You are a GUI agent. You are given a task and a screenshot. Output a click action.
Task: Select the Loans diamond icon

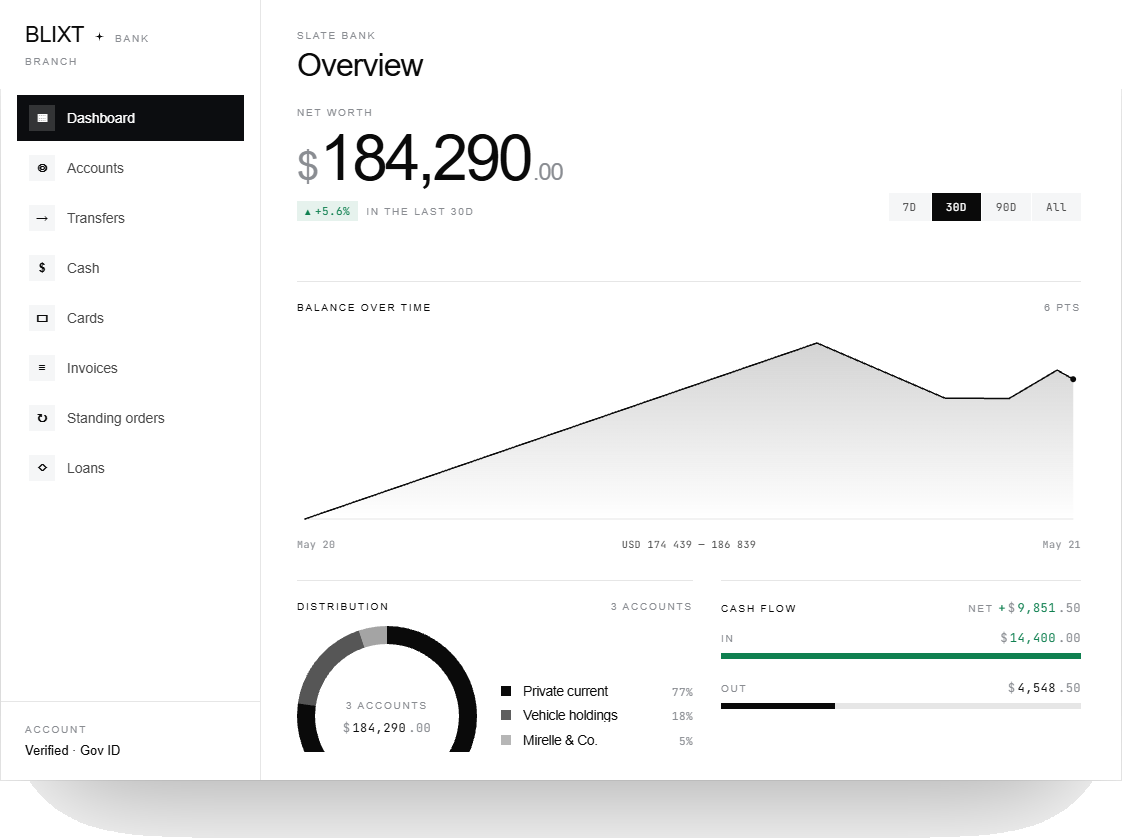(42, 468)
